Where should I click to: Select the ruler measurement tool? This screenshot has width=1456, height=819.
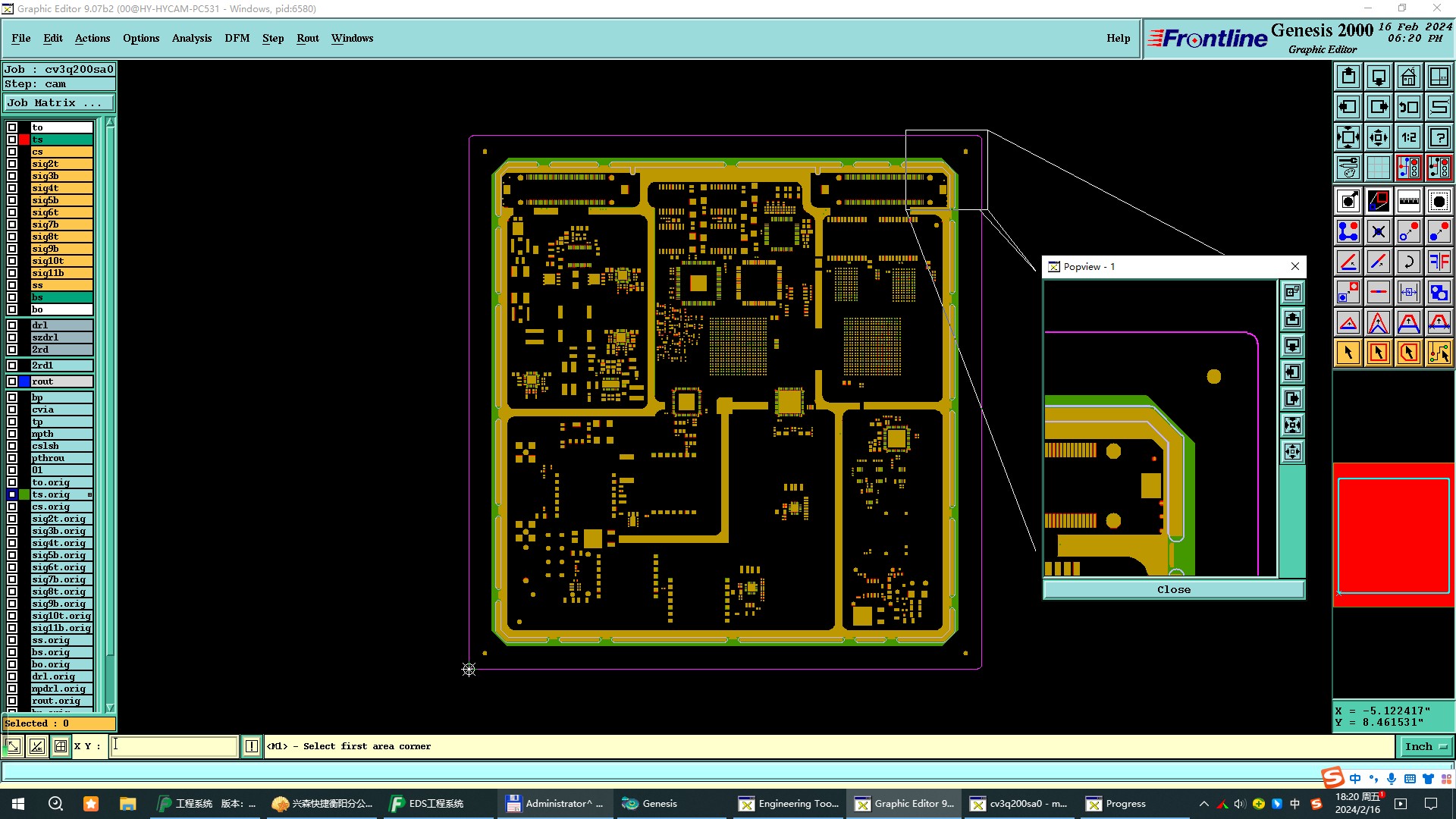[x=1408, y=201]
